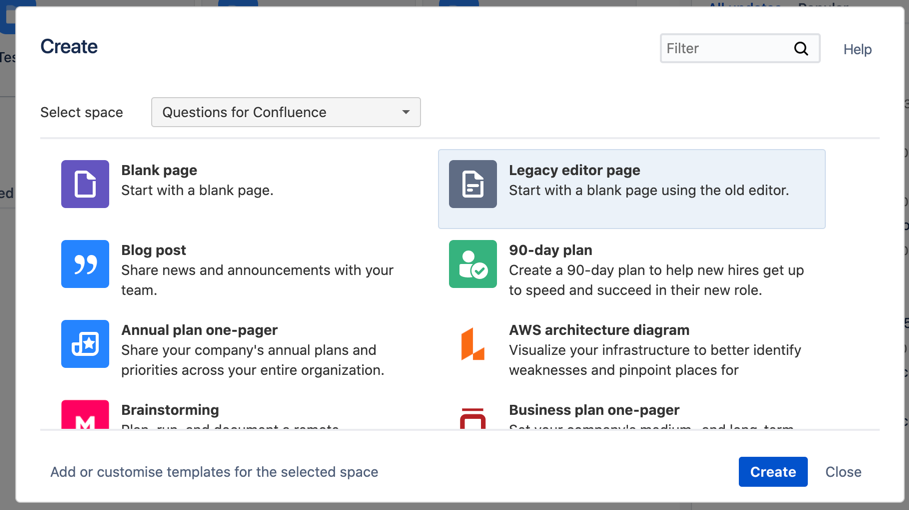909x510 pixels.
Task: Focus the Filter text field
Action: coord(740,48)
